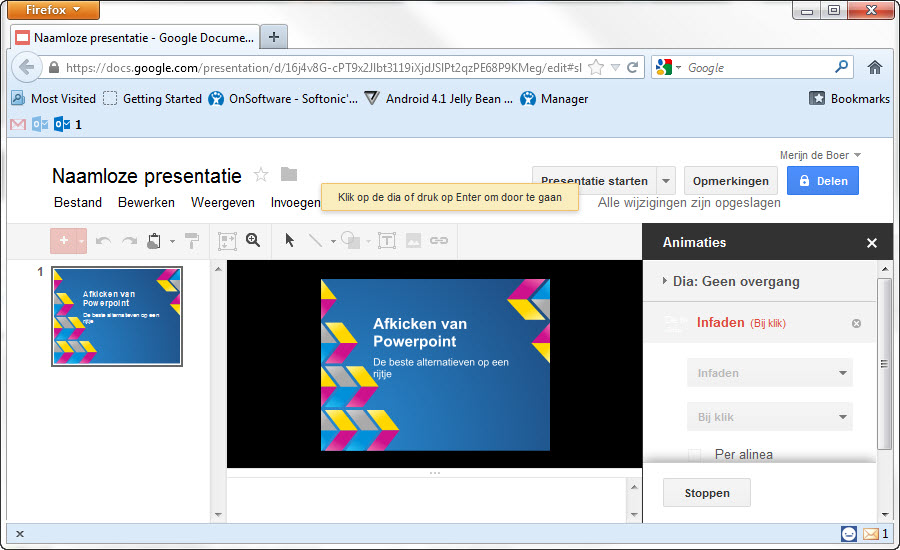The width and height of the screenshot is (900, 550).
Task: Select the line drawing tool
Action: tap(315, 241)
